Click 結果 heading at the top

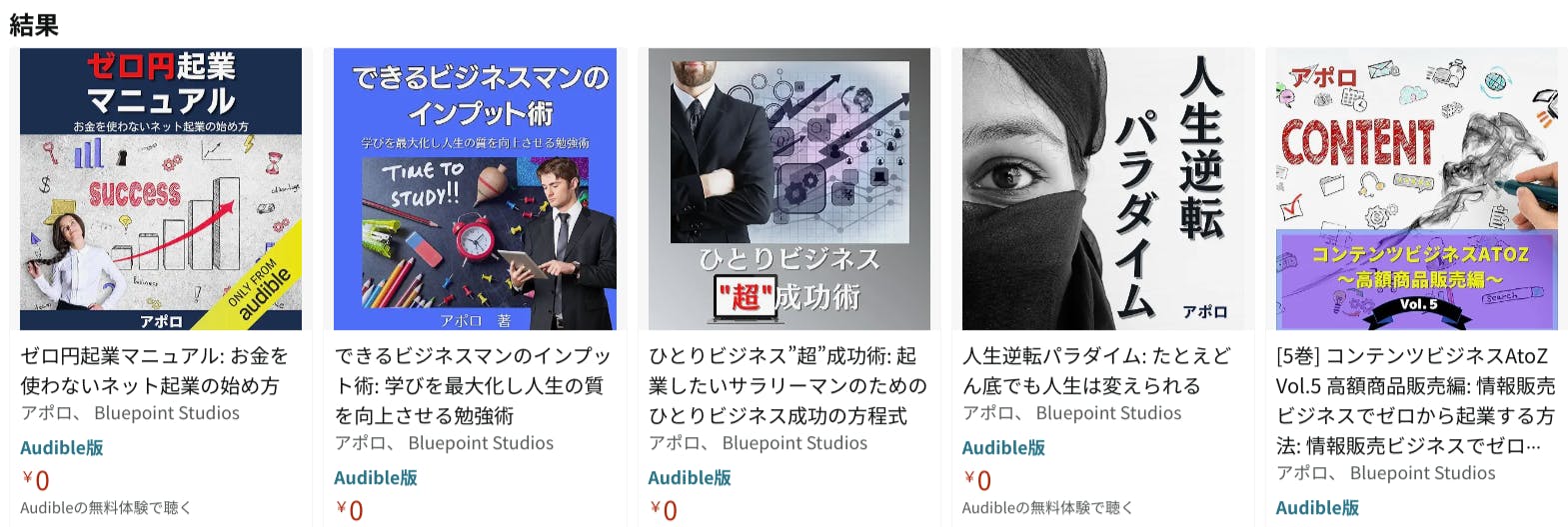pos(34,25)
